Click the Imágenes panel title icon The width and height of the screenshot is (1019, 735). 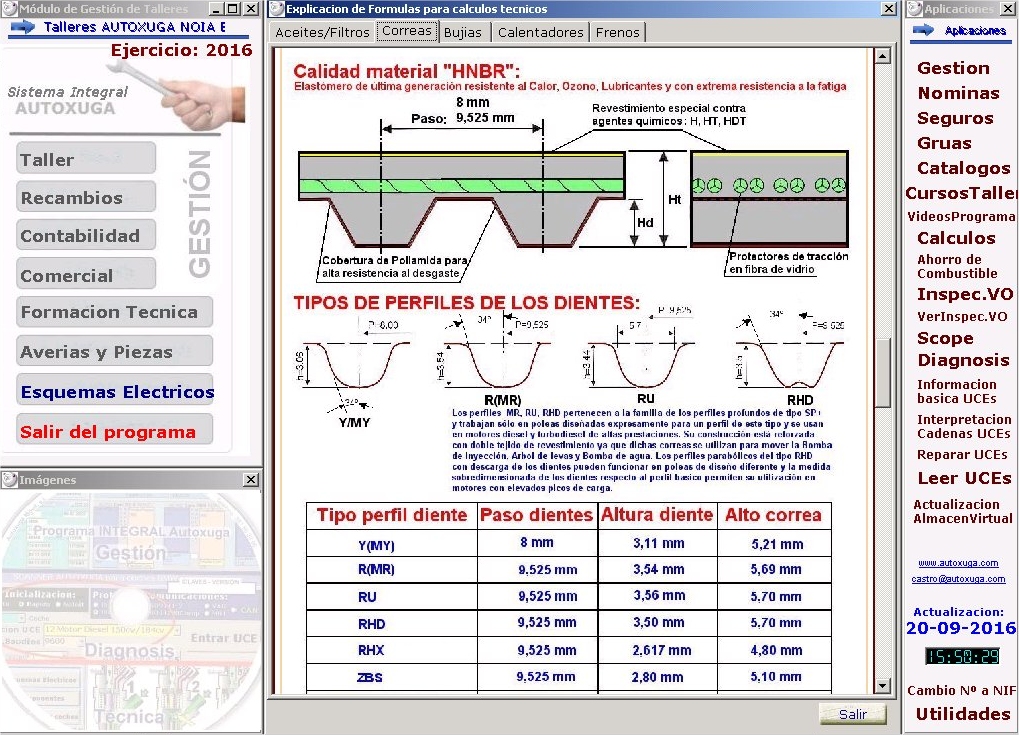tap(9, 480)
